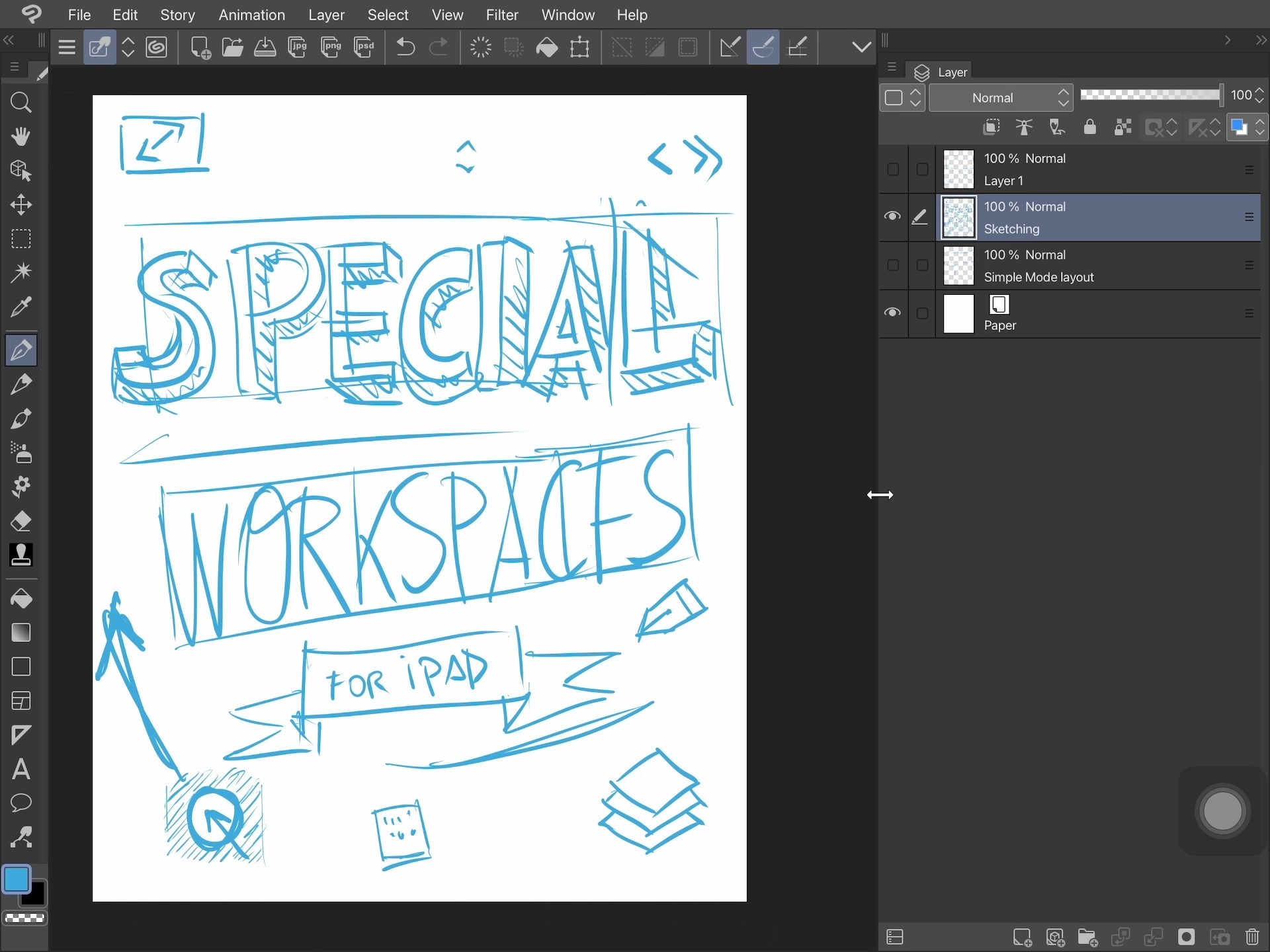This screenshot has width=1270, height=952.
Task: Select the Text tool
Action: [x=21, y=769]
